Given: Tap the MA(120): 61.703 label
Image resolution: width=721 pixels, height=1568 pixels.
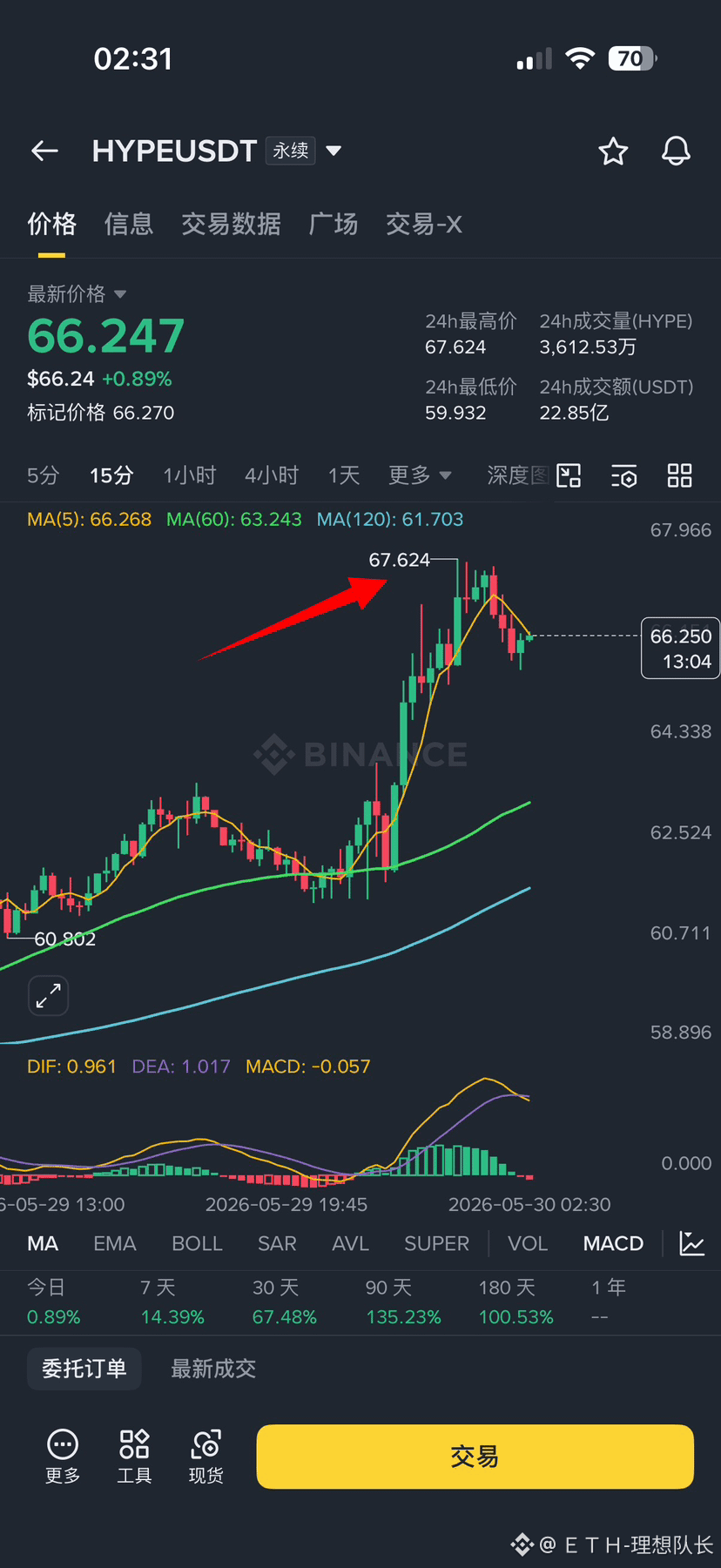Looking at the screenshot, I should coord(389,520).
